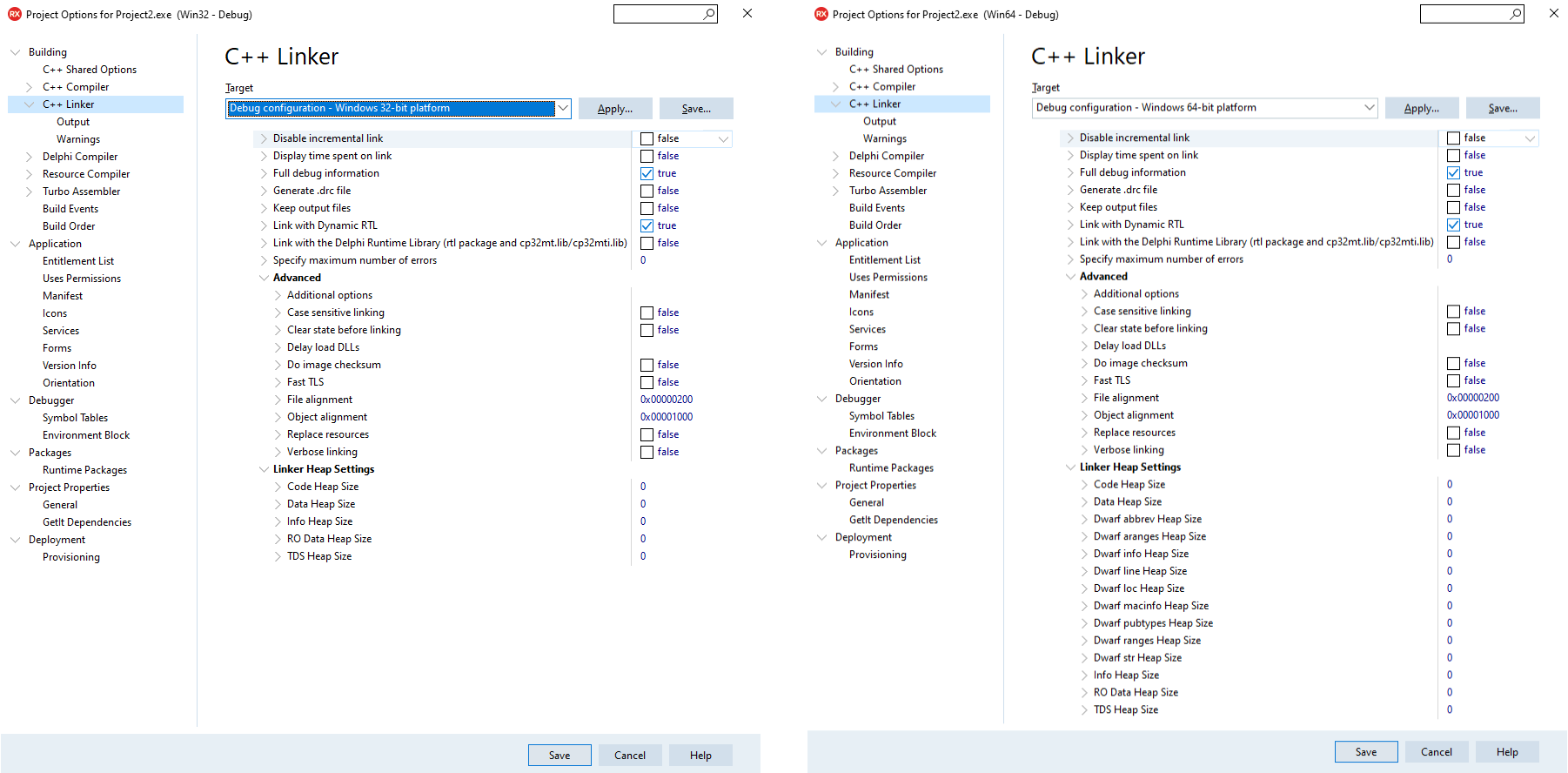Screen dimensions: 1568x773
Task: Open Build Events page in Win64 tree
Action: (x=877, y=208)
